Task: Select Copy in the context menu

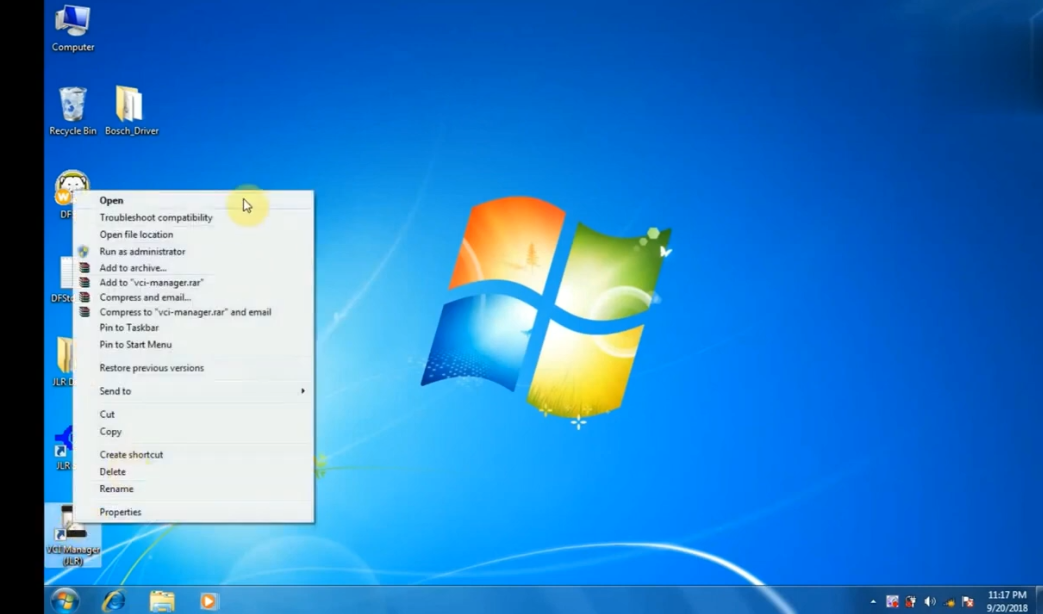Action: pos(193,431)
